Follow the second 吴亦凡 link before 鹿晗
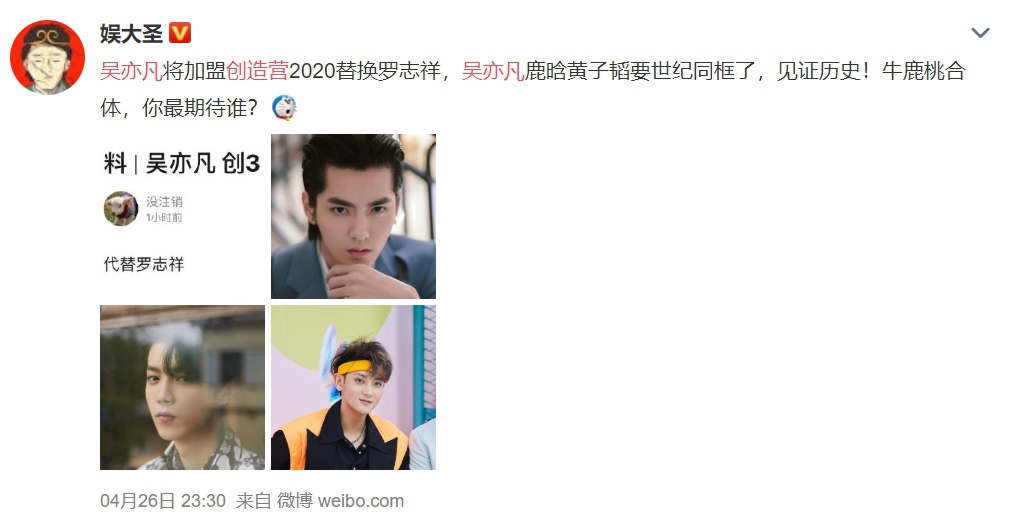 click(x=493, y=71)
